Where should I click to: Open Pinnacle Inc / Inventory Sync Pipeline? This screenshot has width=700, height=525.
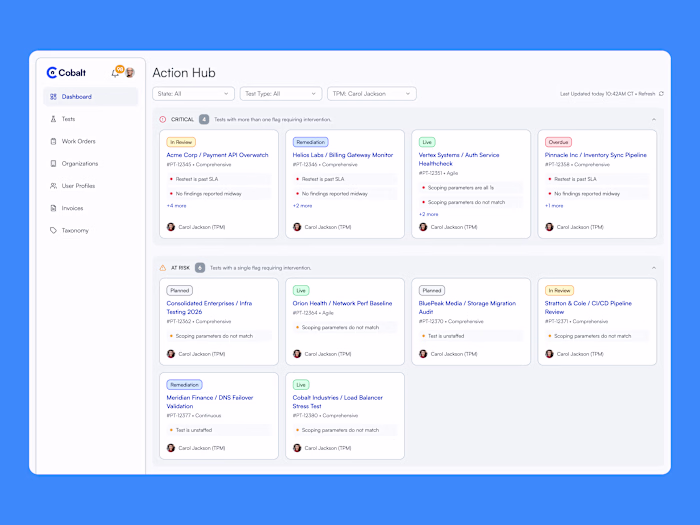[x=596, y=155]
